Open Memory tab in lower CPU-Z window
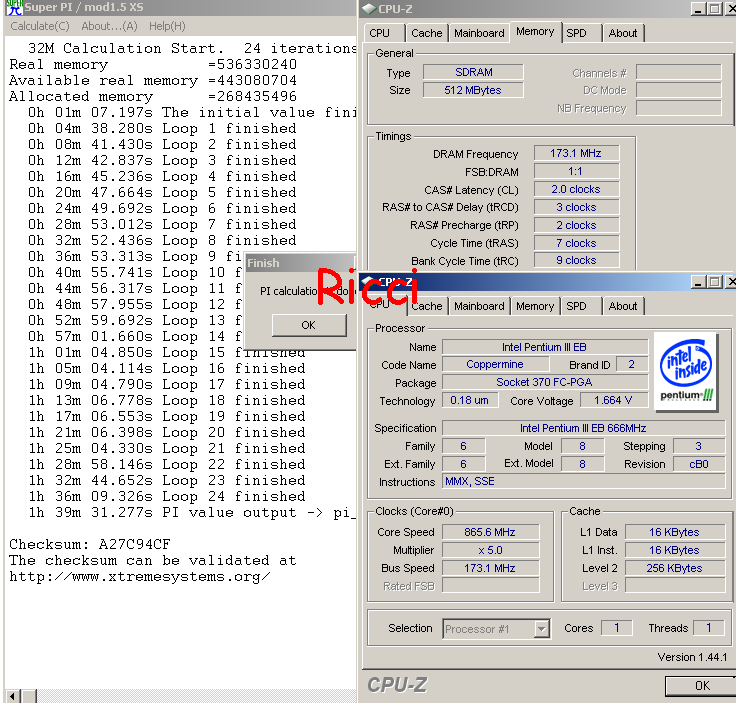 (x=535, y=306)
